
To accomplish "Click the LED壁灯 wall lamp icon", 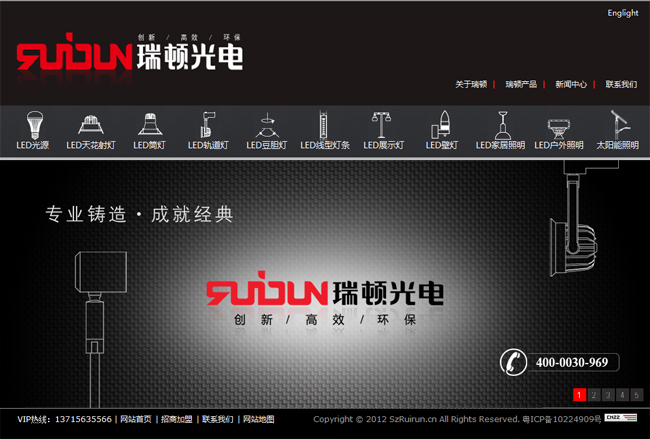I will pos(441,124).
